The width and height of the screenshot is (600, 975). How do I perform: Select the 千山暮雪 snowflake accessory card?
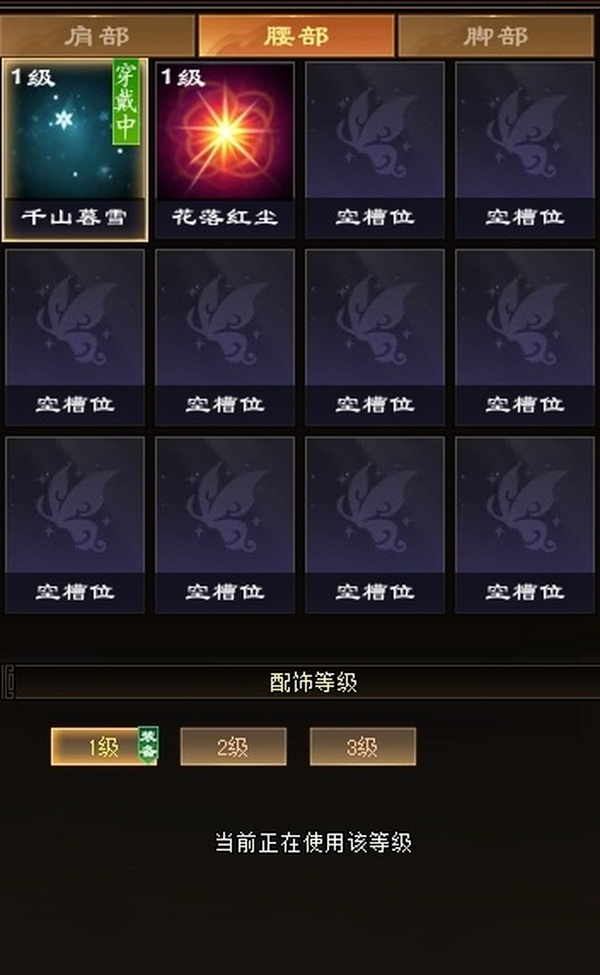pyautogui.click(x=75, y=150)
